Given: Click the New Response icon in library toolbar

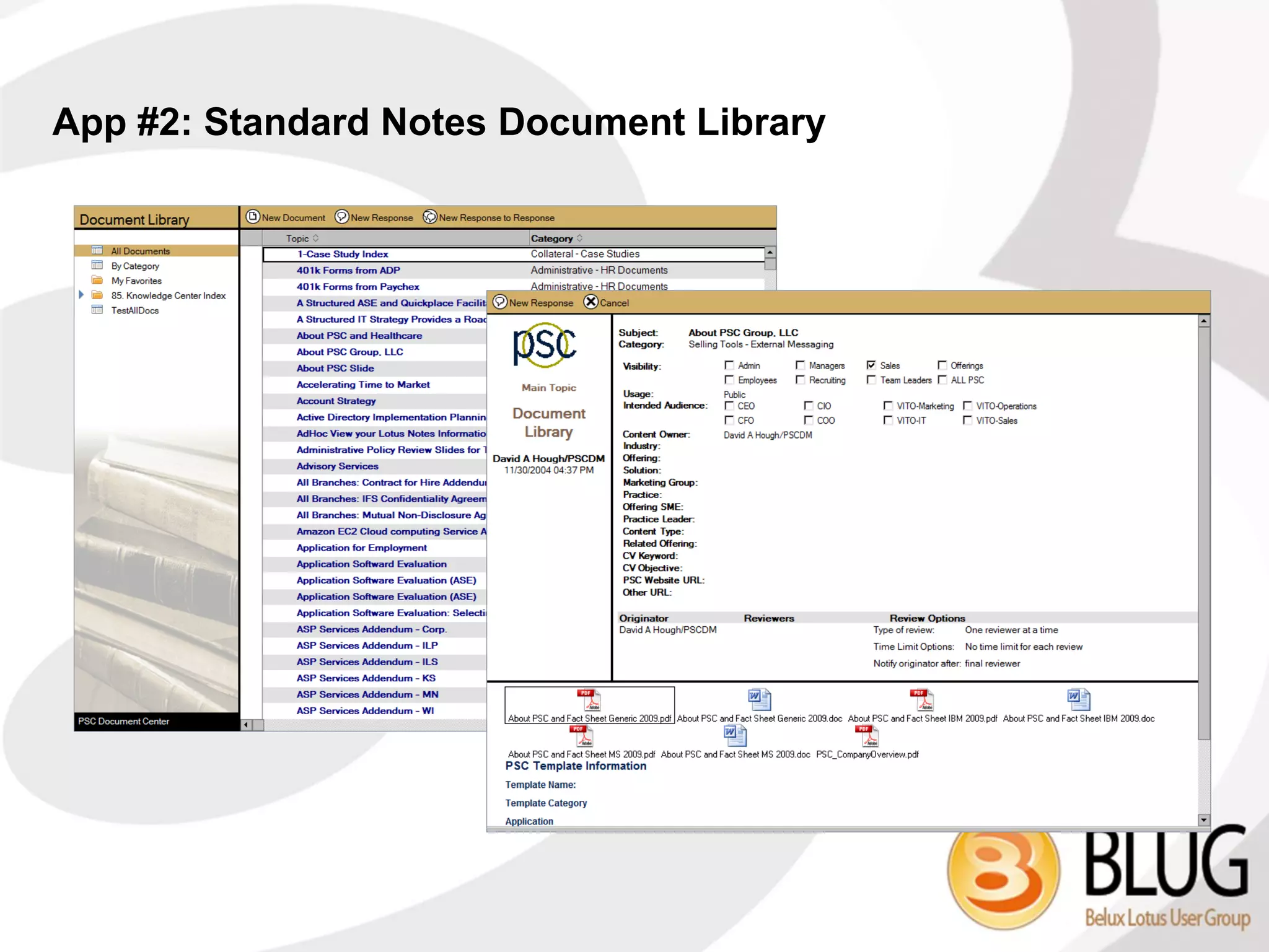Looking at the screenshot, I should click(341, 216).
